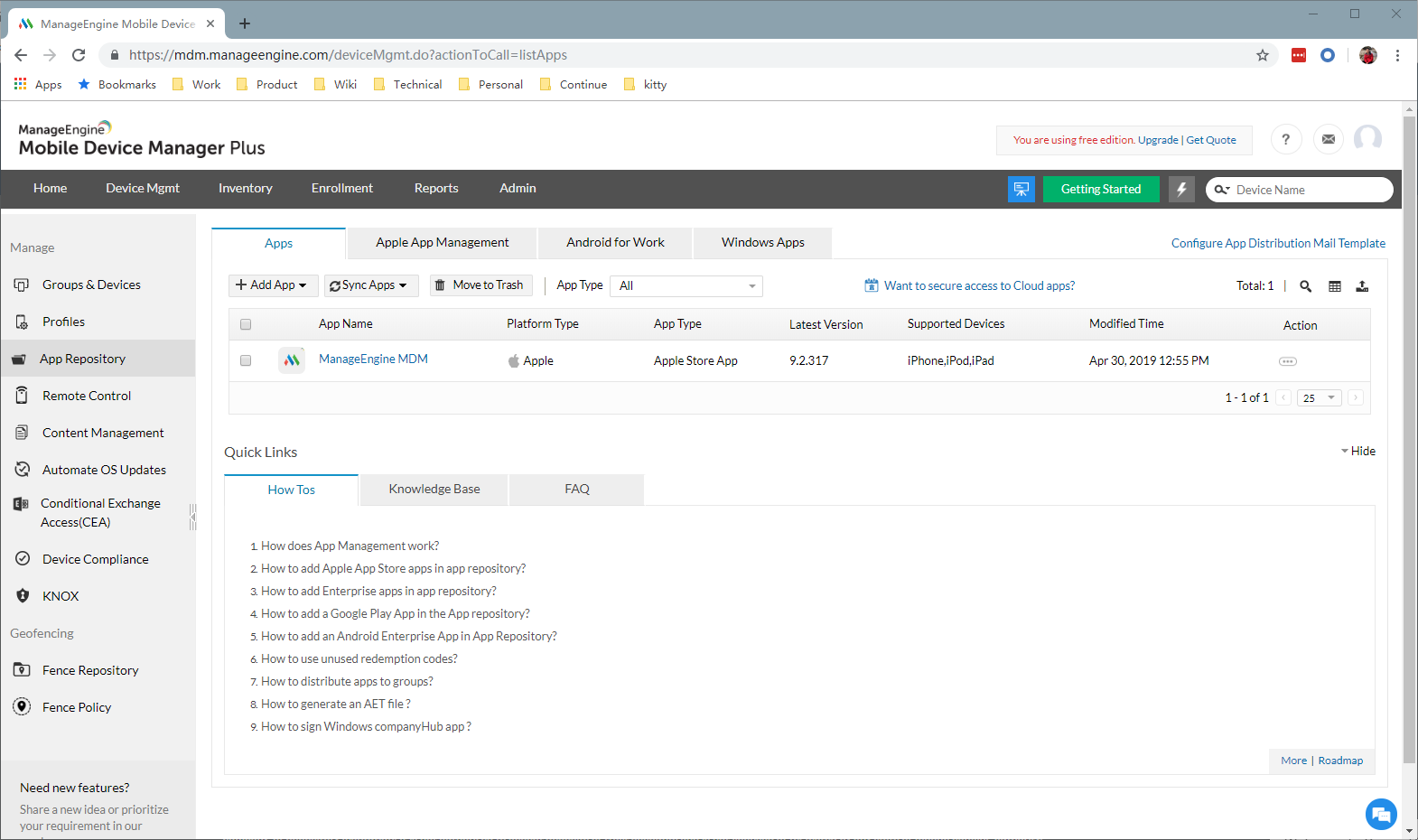Go back with browser back arrow
1418x840 pixels.
click(21, 55)
